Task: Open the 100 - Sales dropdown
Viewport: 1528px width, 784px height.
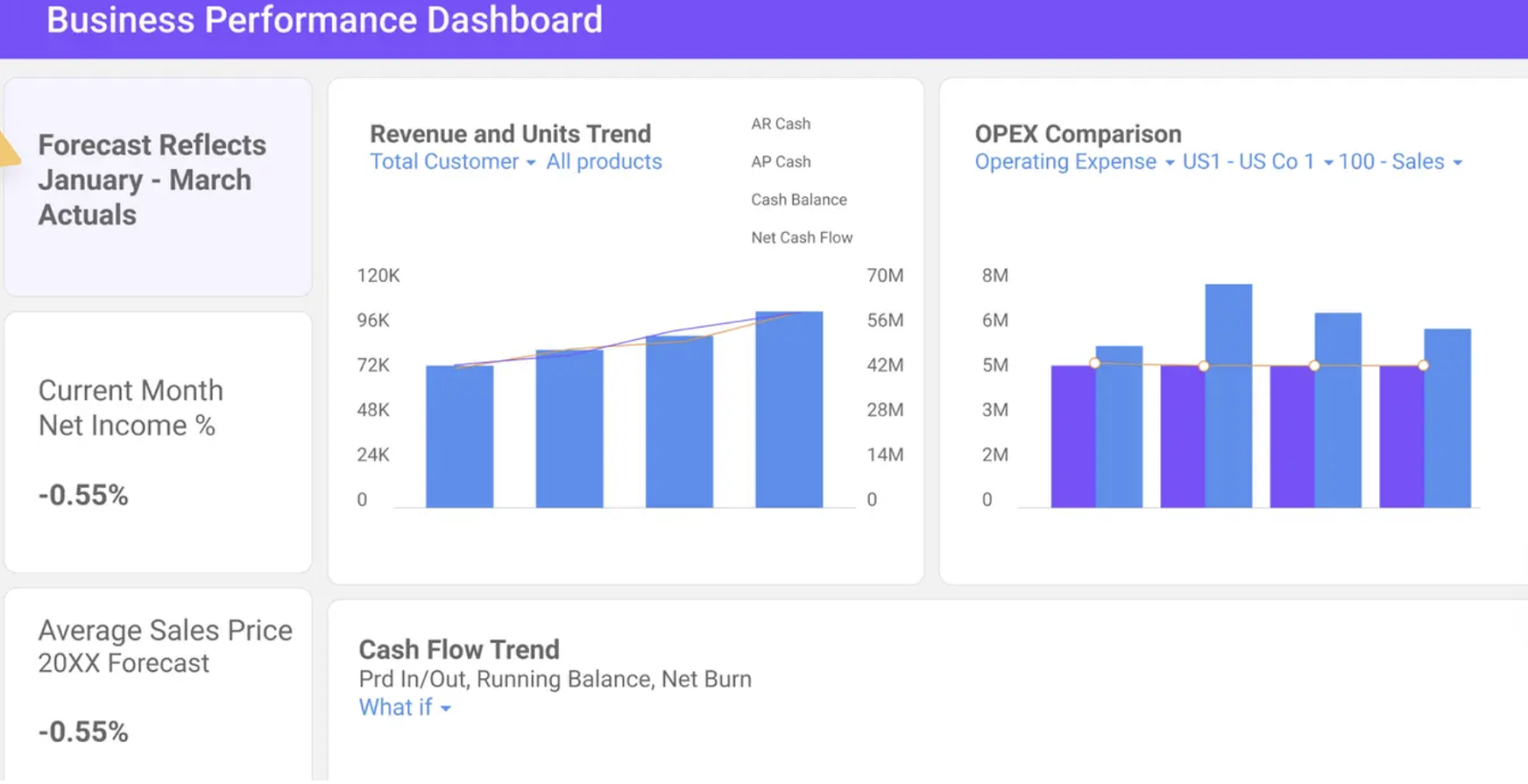Action: [1400, 161]
